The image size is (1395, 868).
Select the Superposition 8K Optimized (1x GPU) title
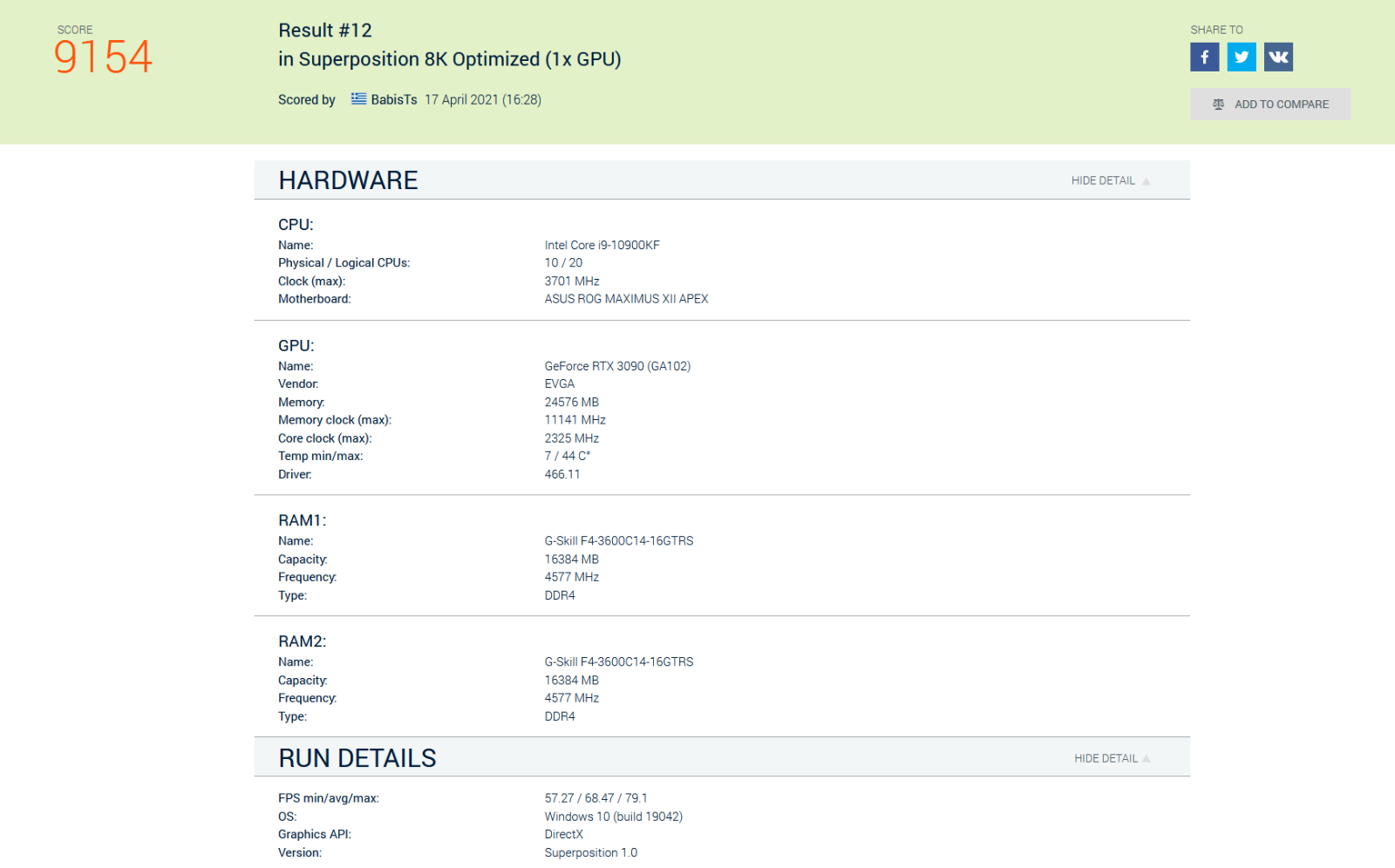coord(450,59)
